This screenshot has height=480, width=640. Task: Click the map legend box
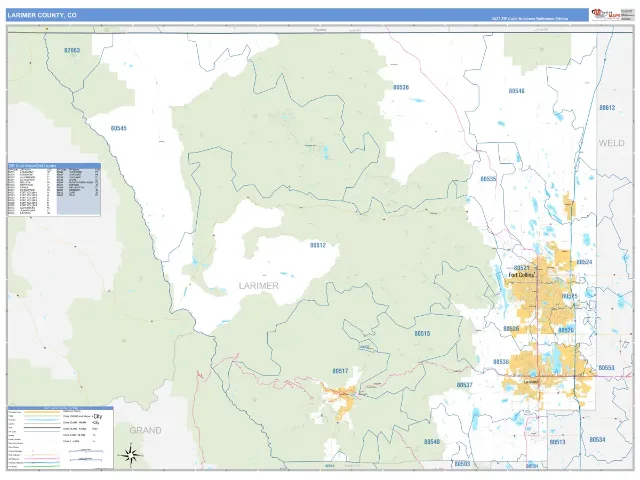(x=60, y=438)
